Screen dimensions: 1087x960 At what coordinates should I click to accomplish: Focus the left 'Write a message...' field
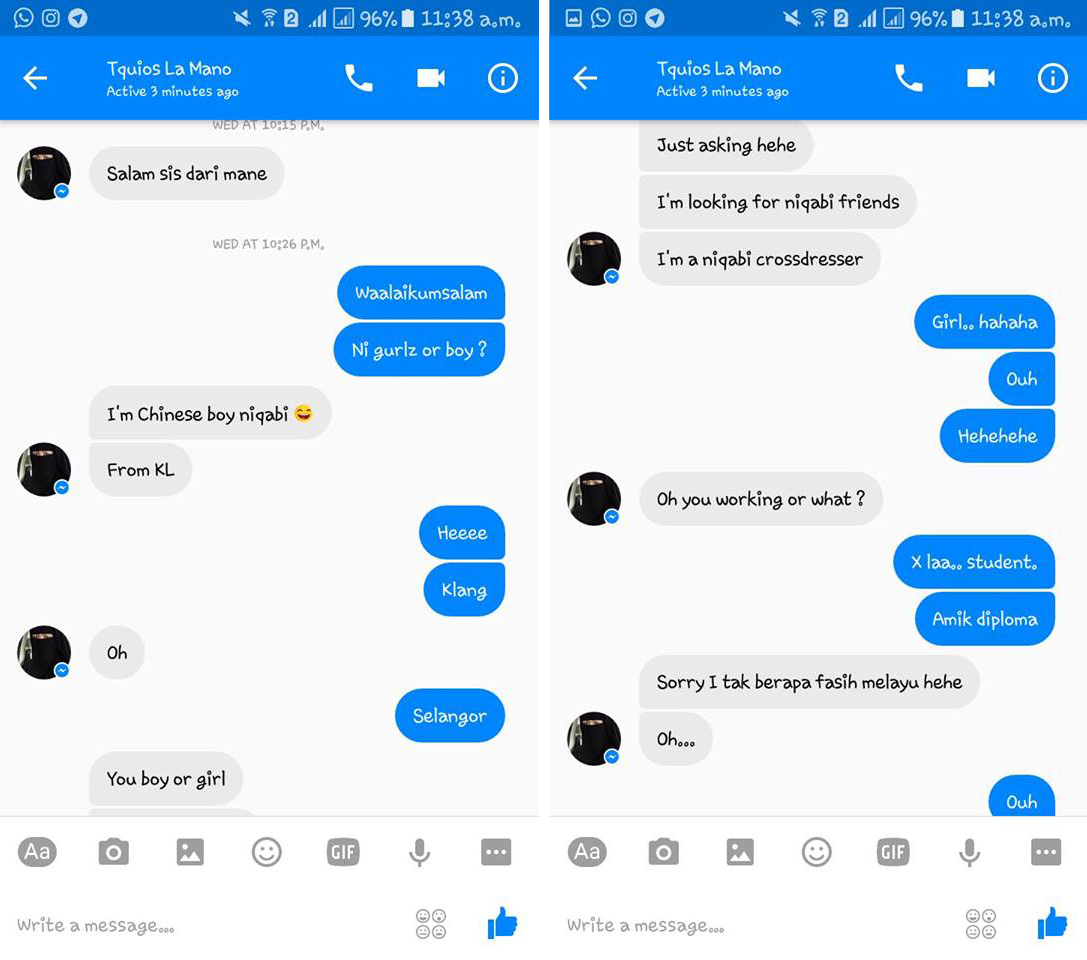(208, 925)
